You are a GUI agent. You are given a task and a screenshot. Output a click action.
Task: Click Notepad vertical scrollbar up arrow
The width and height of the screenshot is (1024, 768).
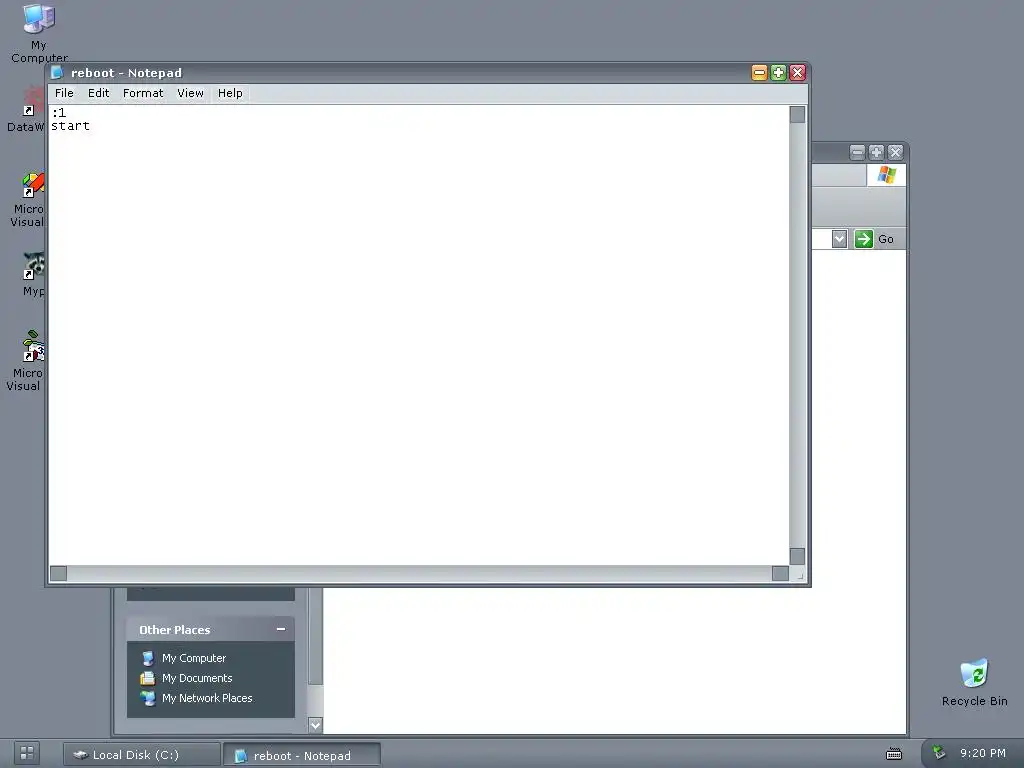pos(797,114)
